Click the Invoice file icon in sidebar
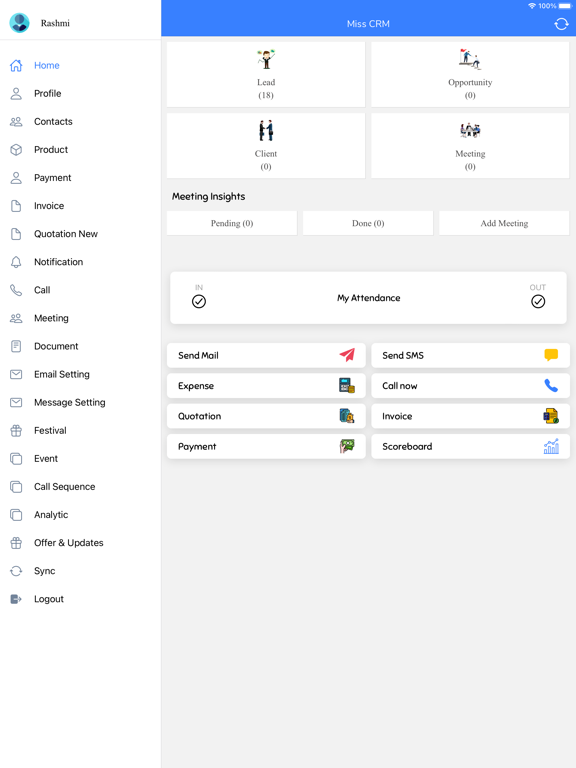 tap(16, 206)
